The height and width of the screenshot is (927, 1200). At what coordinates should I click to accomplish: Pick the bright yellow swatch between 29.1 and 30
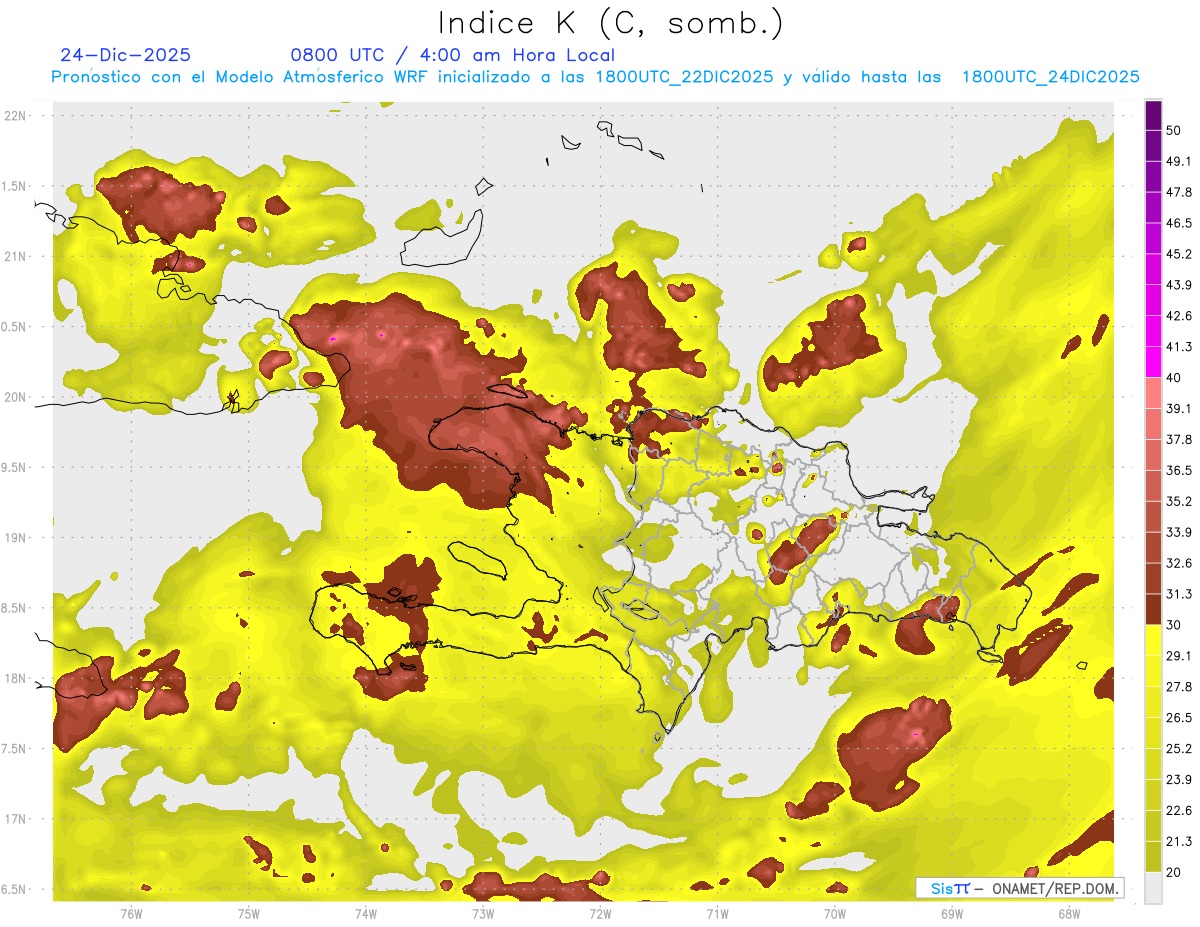tap(1153, 640)
